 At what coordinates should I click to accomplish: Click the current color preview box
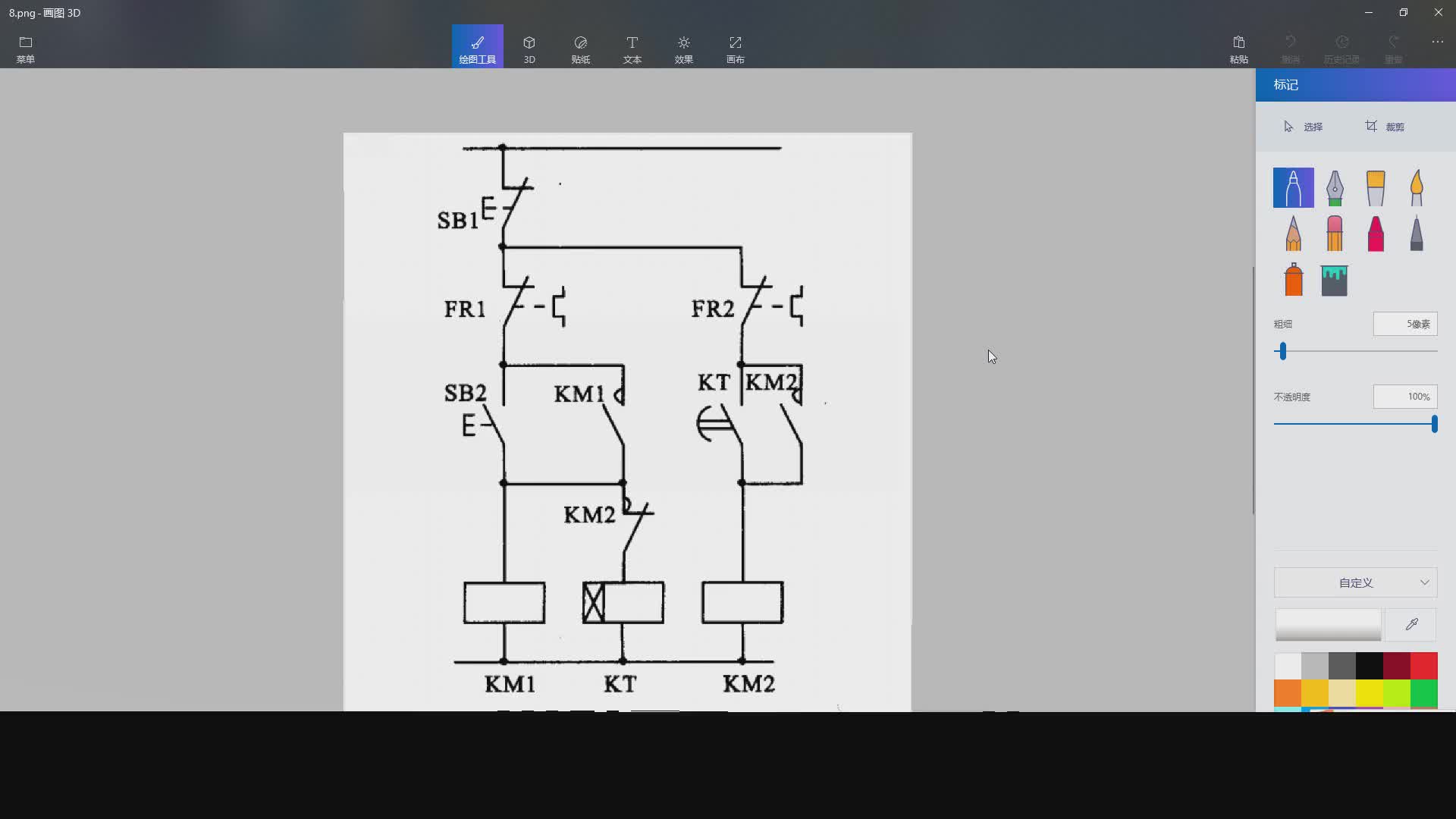pos(1328,625)
